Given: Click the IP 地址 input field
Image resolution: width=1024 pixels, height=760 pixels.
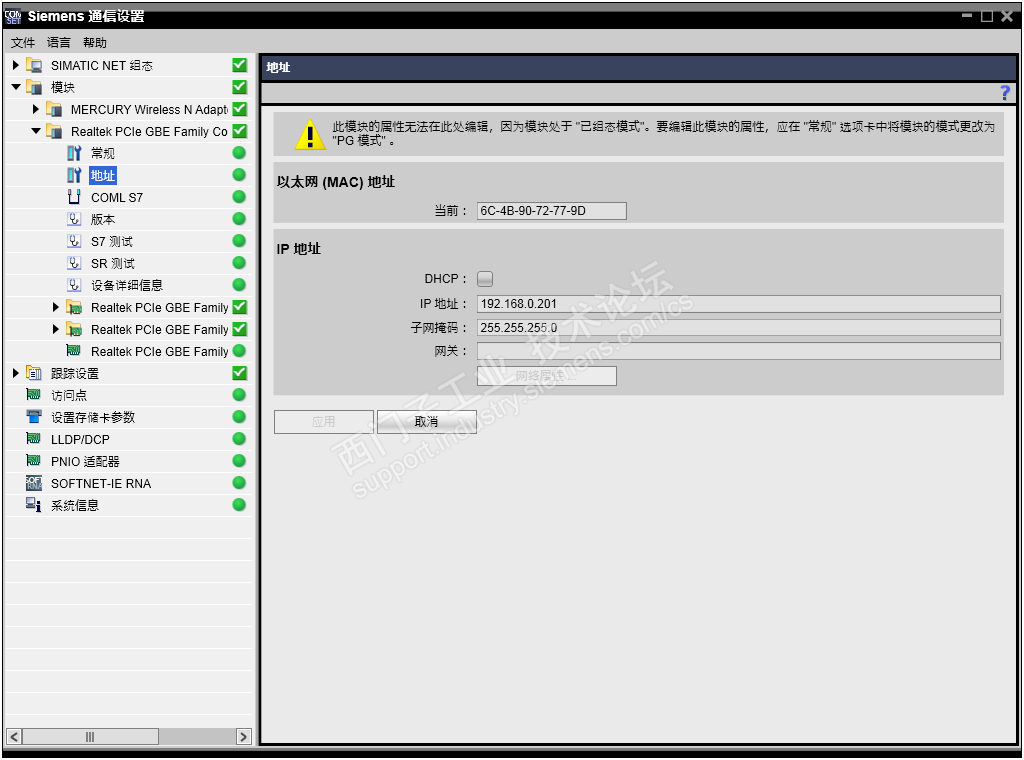Looking at the screenshot, I should click(x=739, y=304).
